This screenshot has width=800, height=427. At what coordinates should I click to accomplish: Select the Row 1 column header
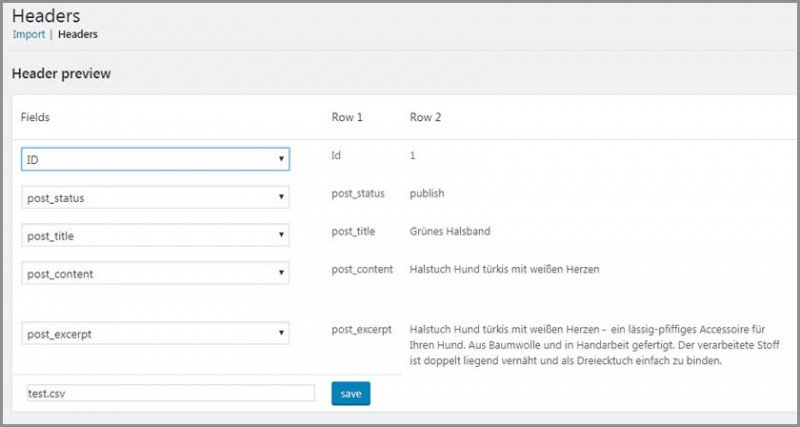(x=346, y=117)
